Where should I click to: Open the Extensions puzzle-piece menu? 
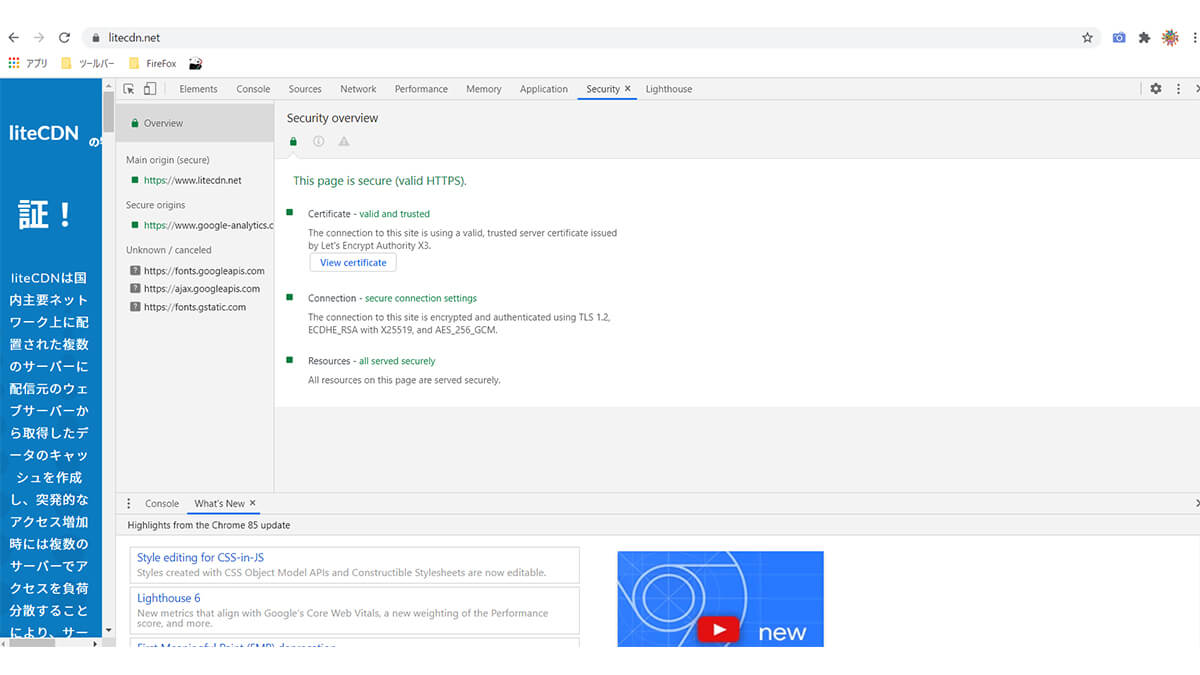[x=1144, y=37]
